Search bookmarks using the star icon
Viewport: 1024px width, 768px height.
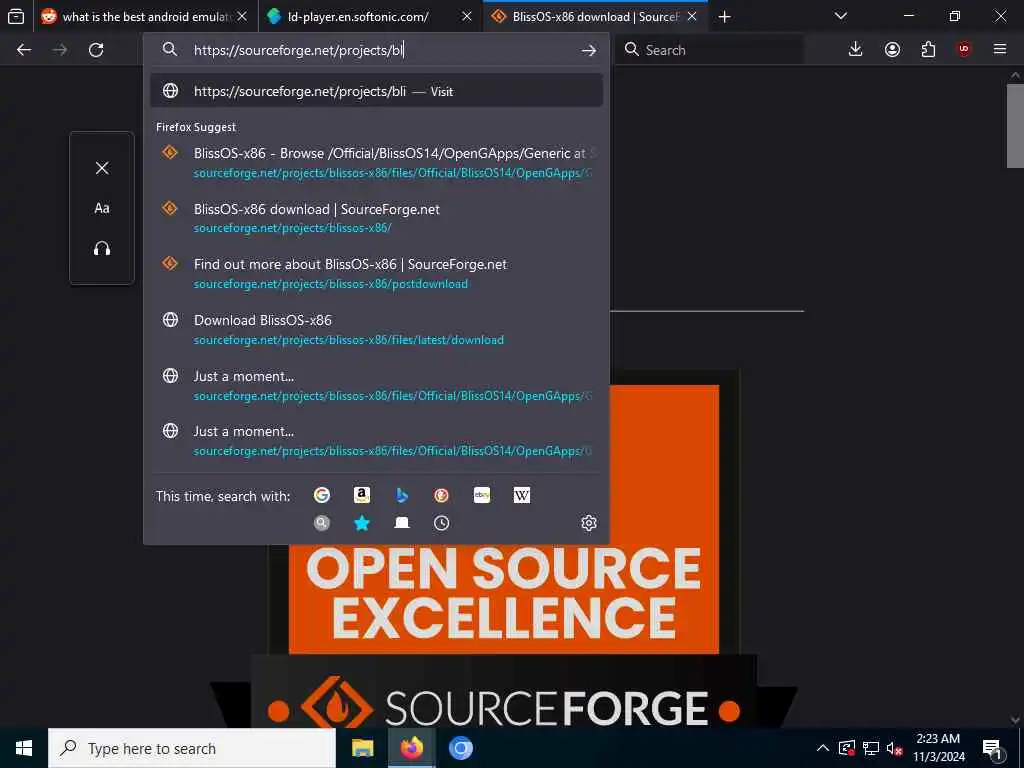click(362, 523)
